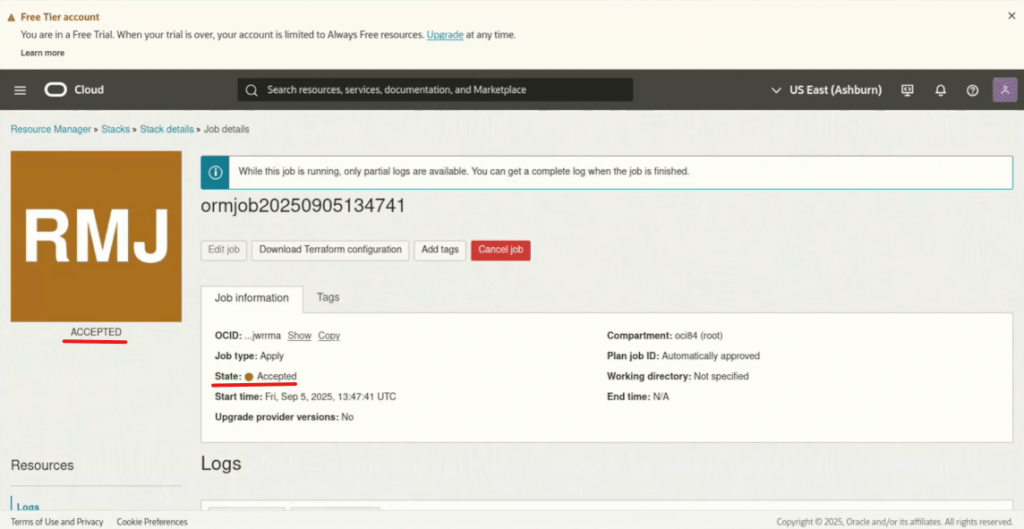The width and height of the screenshot is (1024, 529).
Task: Click the Resources sidebar heading
Action: pos(42,466)
